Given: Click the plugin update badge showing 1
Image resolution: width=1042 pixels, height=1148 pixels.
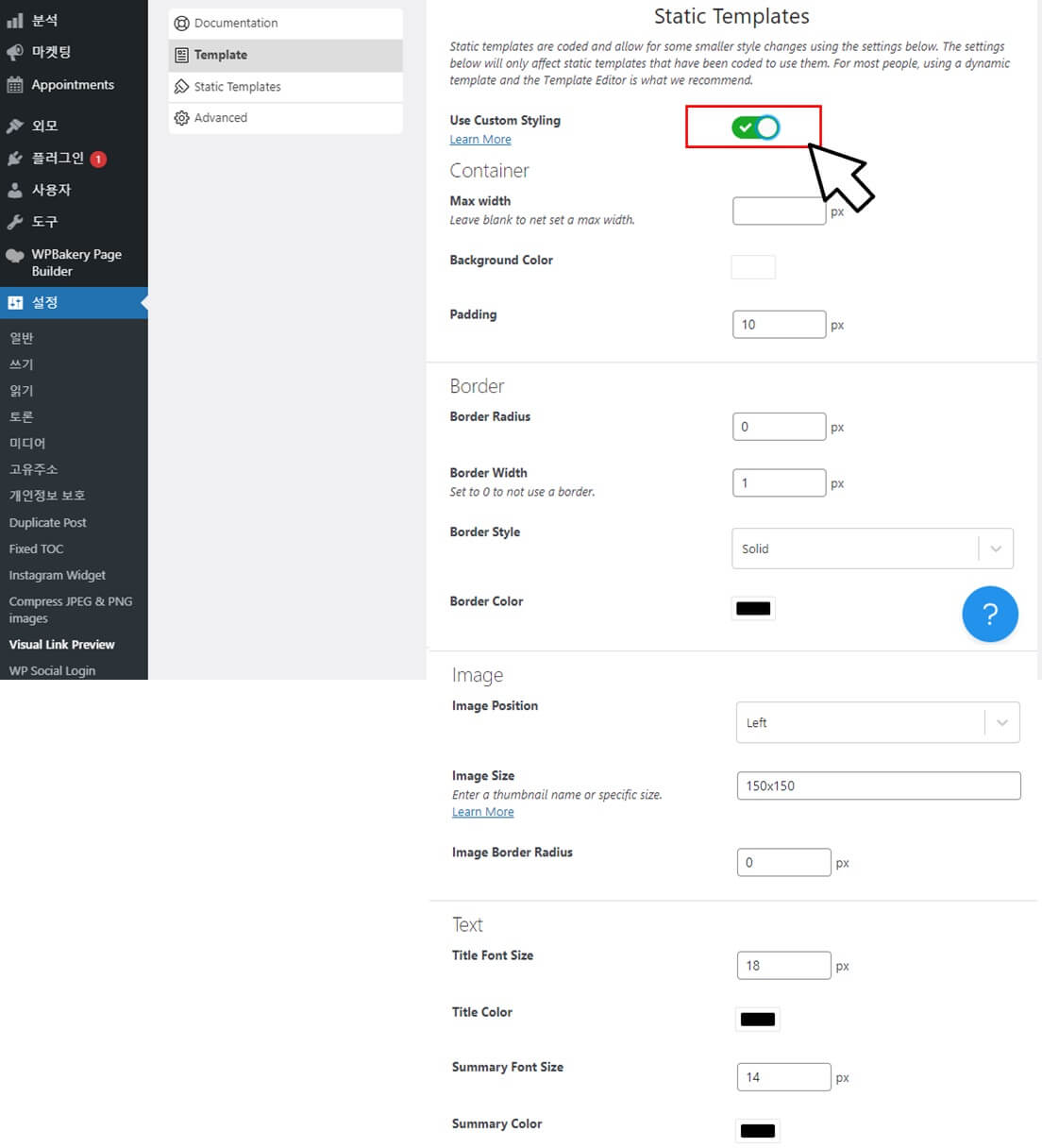Looking at the screenshot, I should point(98,159).
